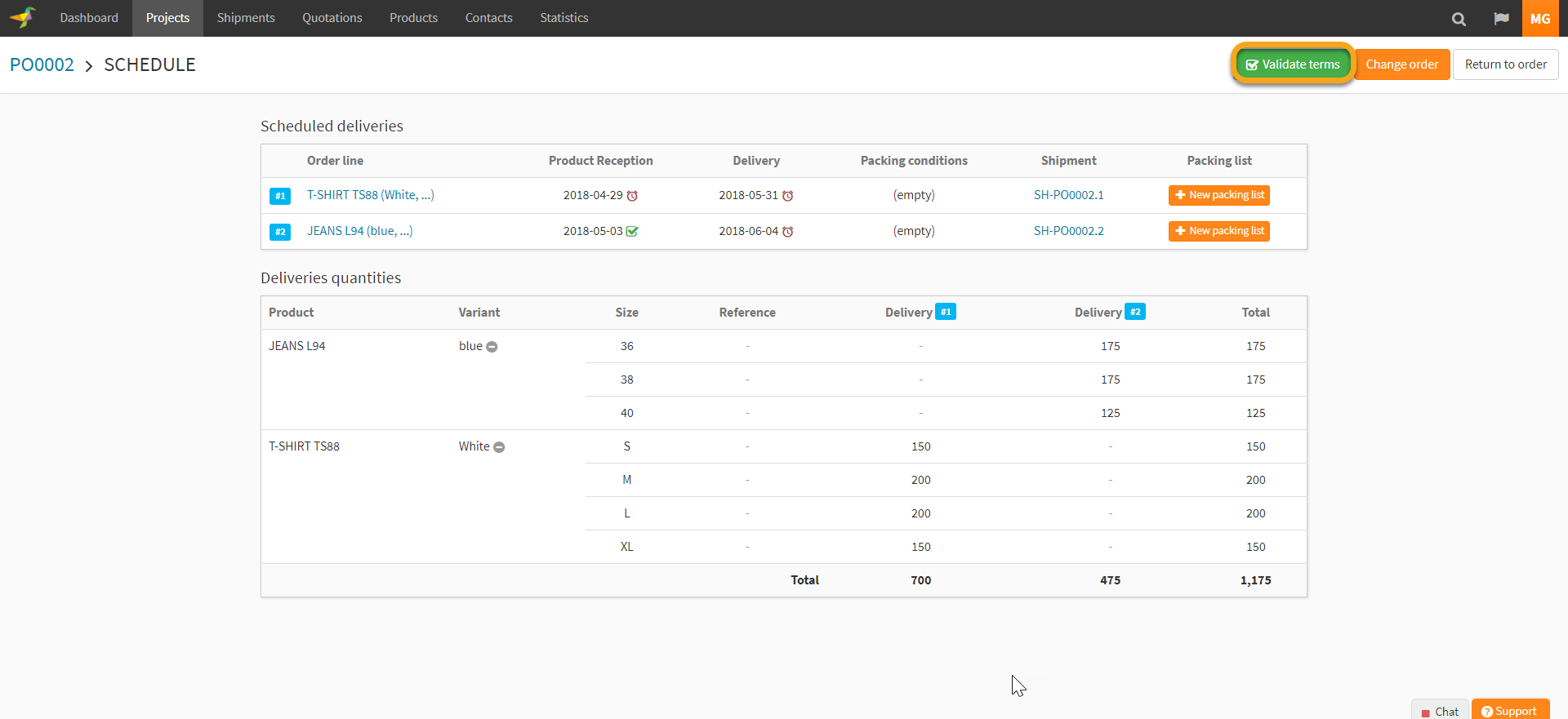Create new packing list for JEANS L94

1218,231
